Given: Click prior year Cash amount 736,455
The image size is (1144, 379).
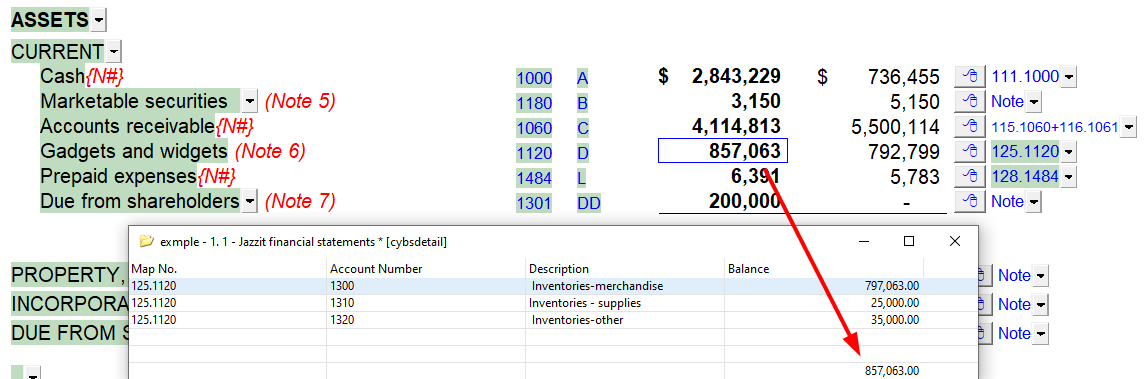Looking at the screenshot, I should [903, 77].
